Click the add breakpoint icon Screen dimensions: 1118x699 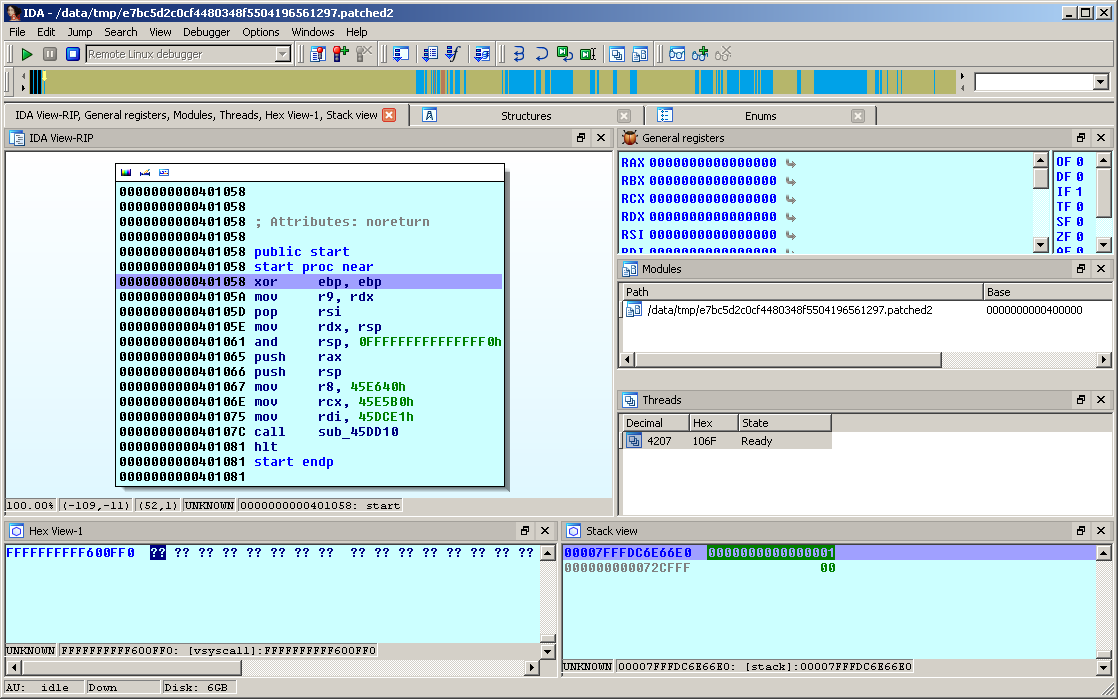341,54
